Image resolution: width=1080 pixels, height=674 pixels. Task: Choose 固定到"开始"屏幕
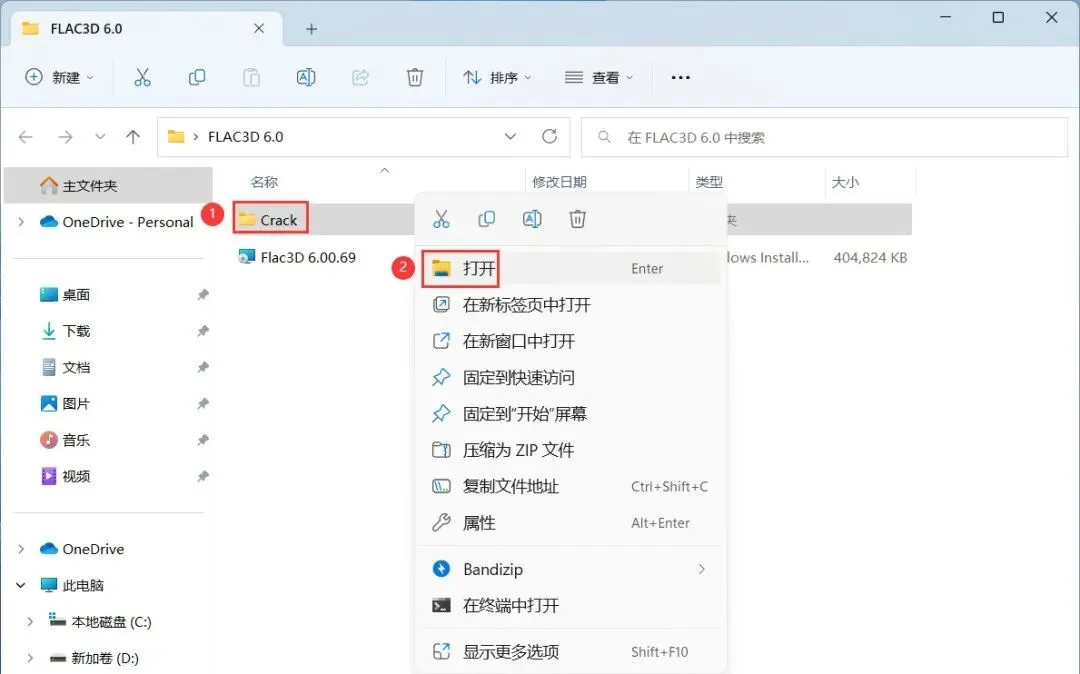[x=571, y=414]
